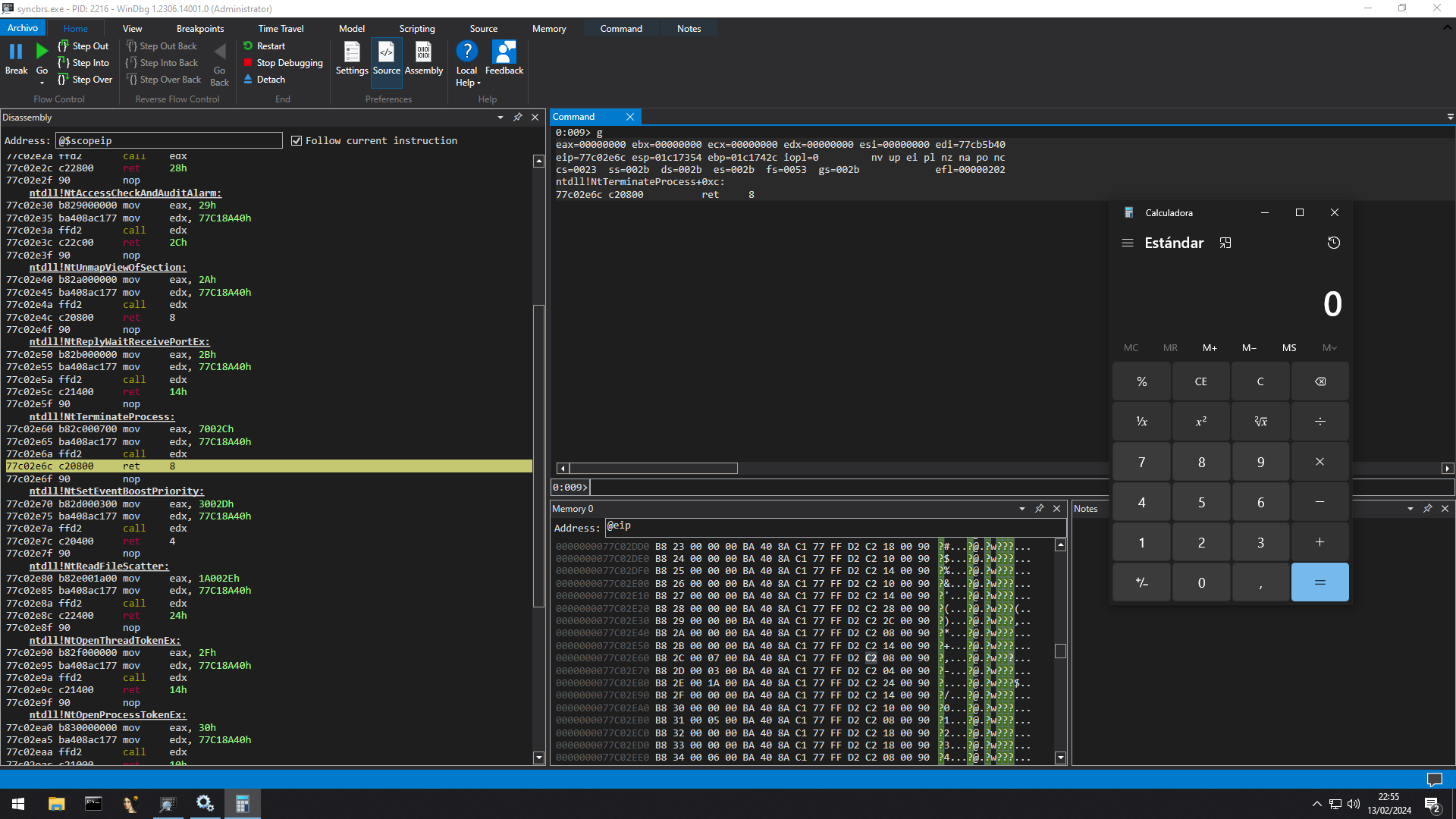Collapse the ribbon chevron
The width and height of the screenshot is (1456, 819).
(1447, 27)
